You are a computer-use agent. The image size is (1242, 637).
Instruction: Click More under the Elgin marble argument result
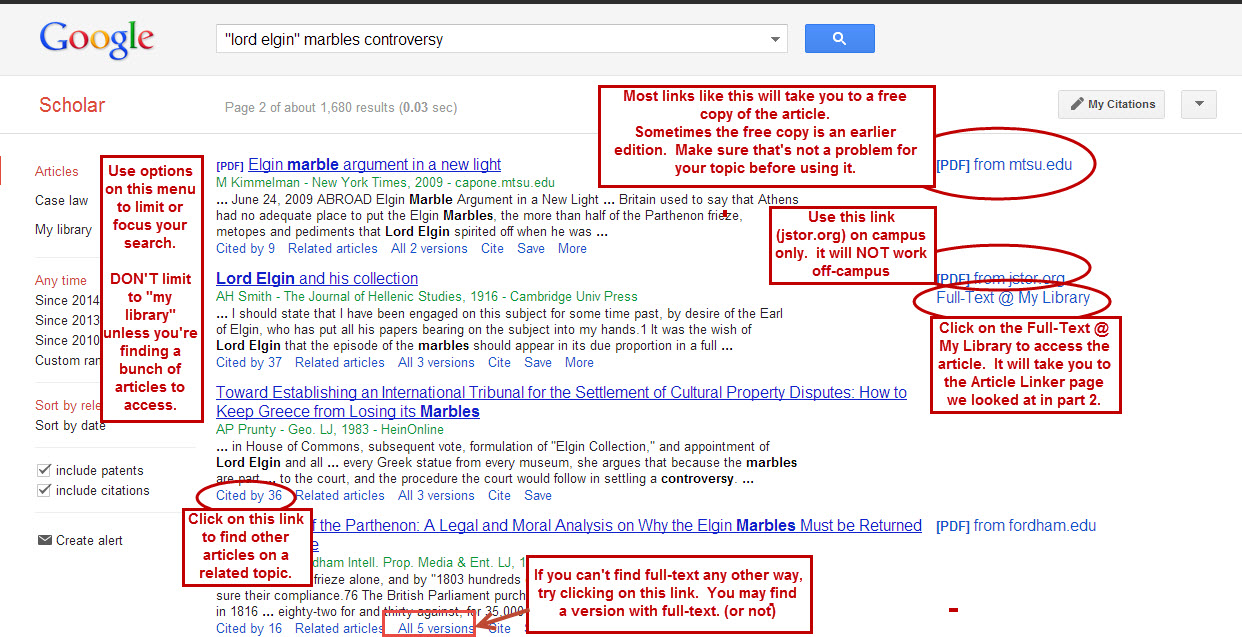point(572,248)
